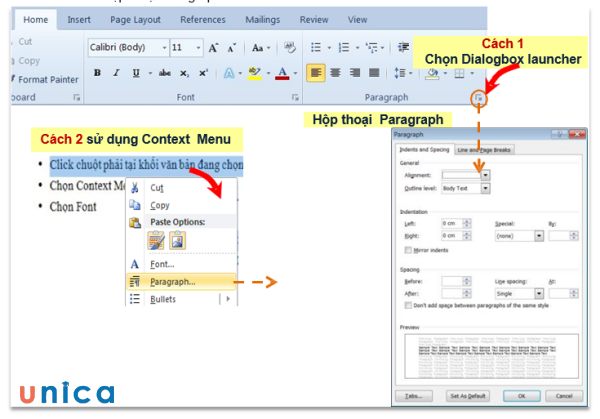Underline the selected text
Viewport: 600px width, 419px height.
tap(136, 73)
